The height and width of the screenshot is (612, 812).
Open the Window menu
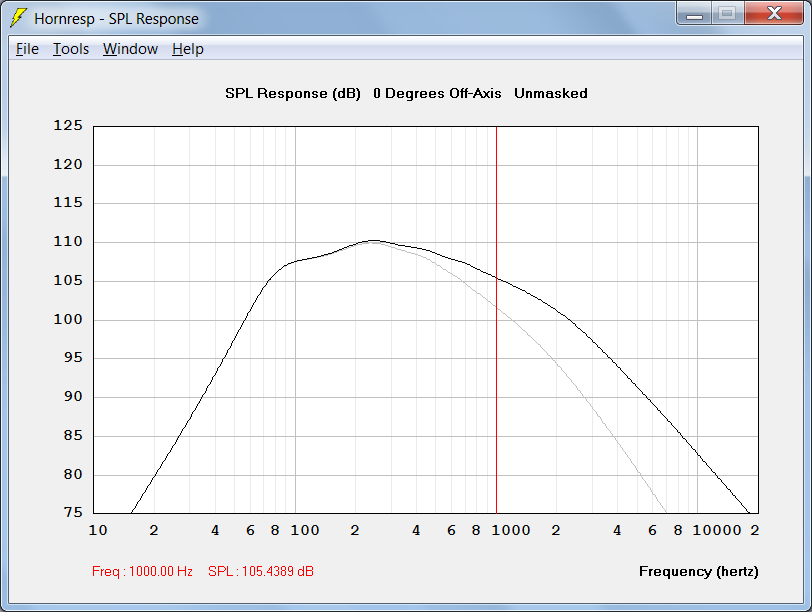coord(130,49)
